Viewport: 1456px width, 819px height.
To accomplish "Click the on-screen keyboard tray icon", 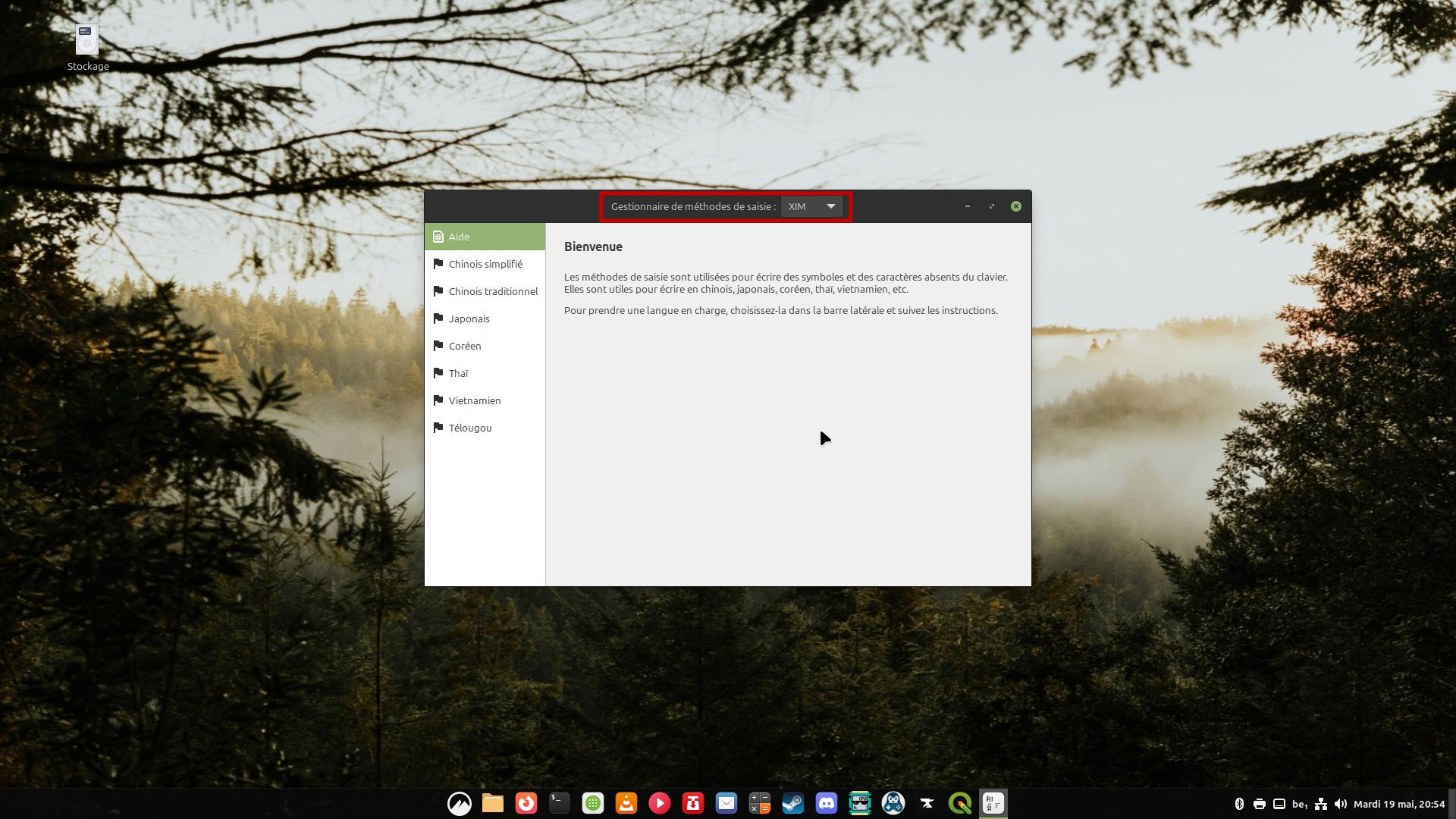I will (1279, 804).
